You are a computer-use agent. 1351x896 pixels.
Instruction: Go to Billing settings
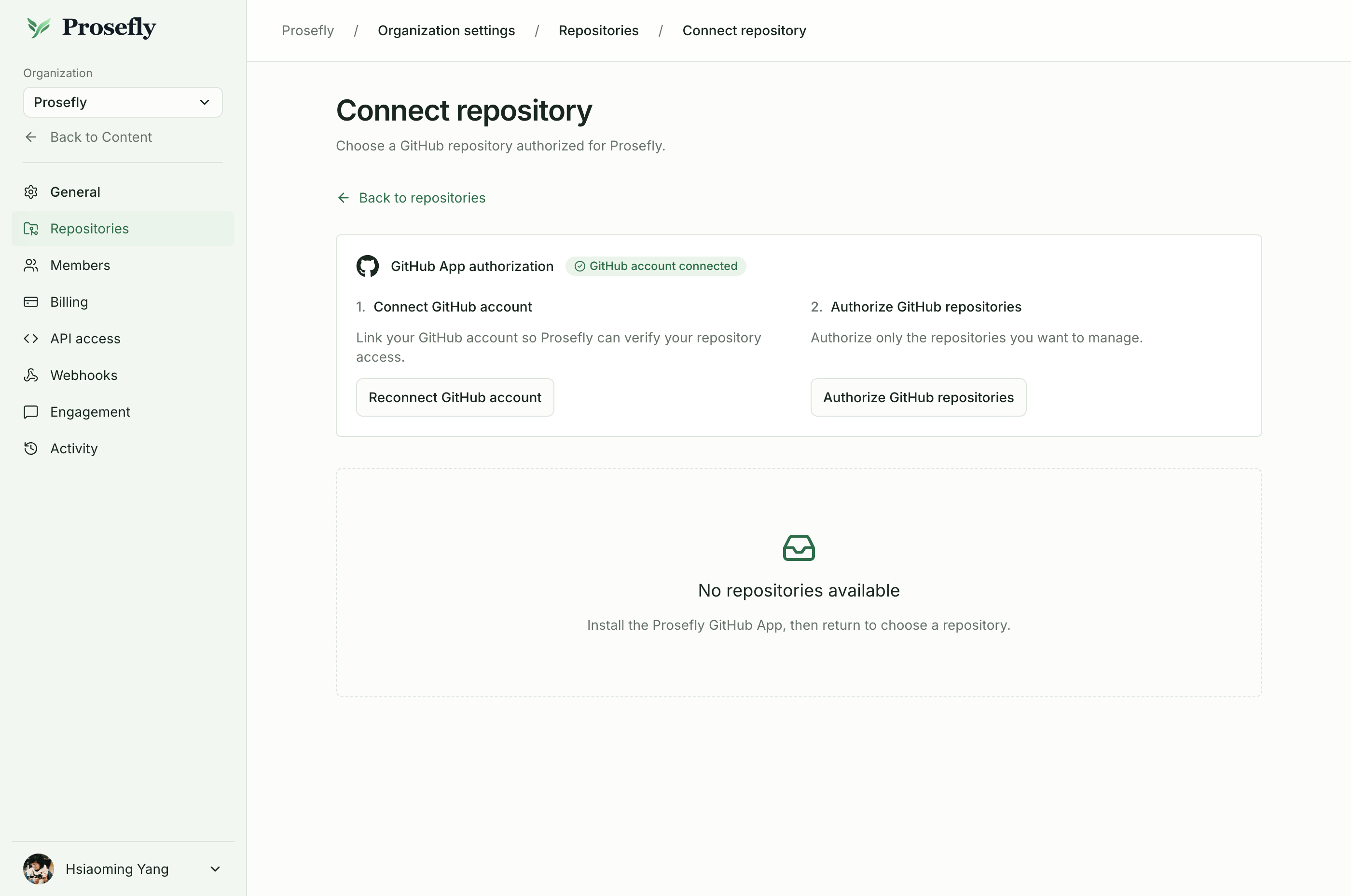[123, 302]
